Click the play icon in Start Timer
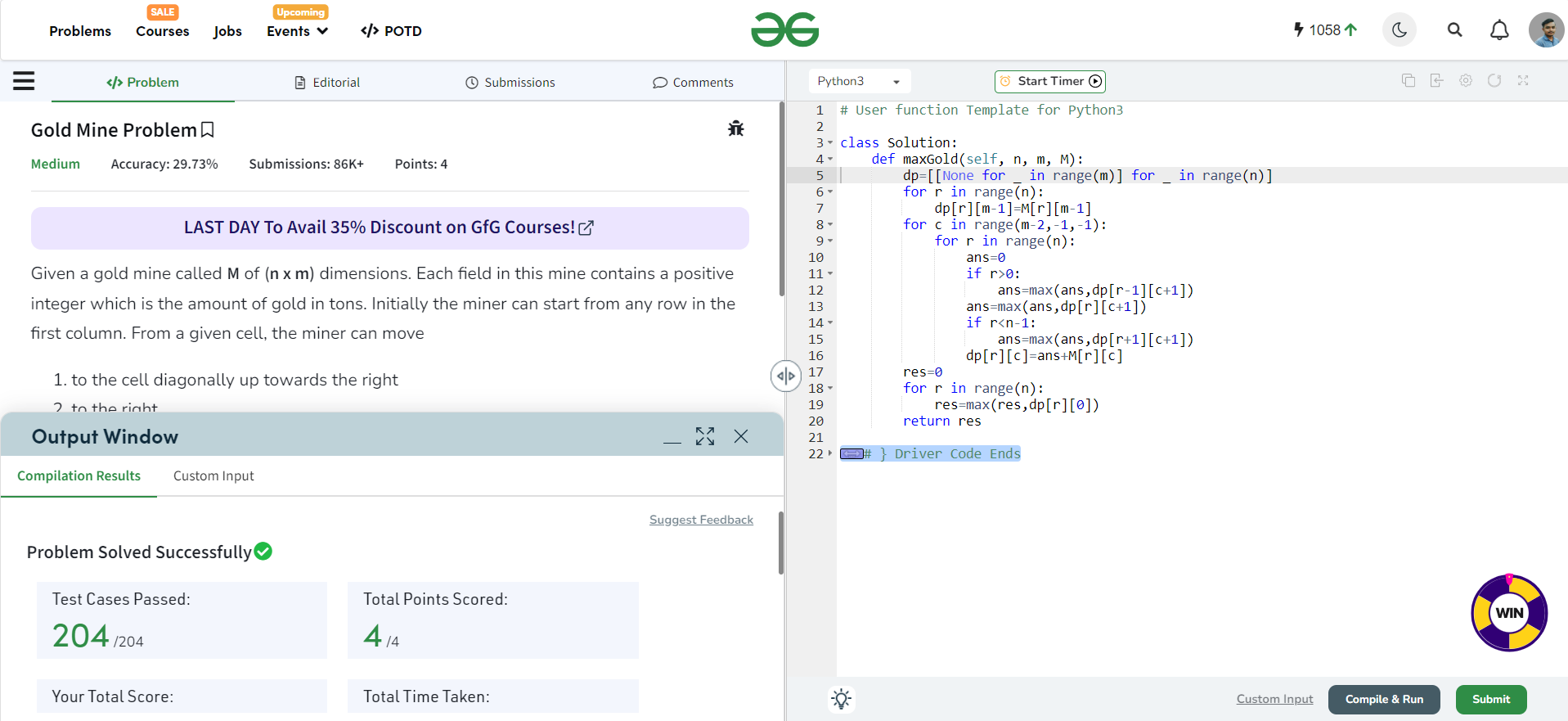Screen dimensions: 1568x721 1095,81
